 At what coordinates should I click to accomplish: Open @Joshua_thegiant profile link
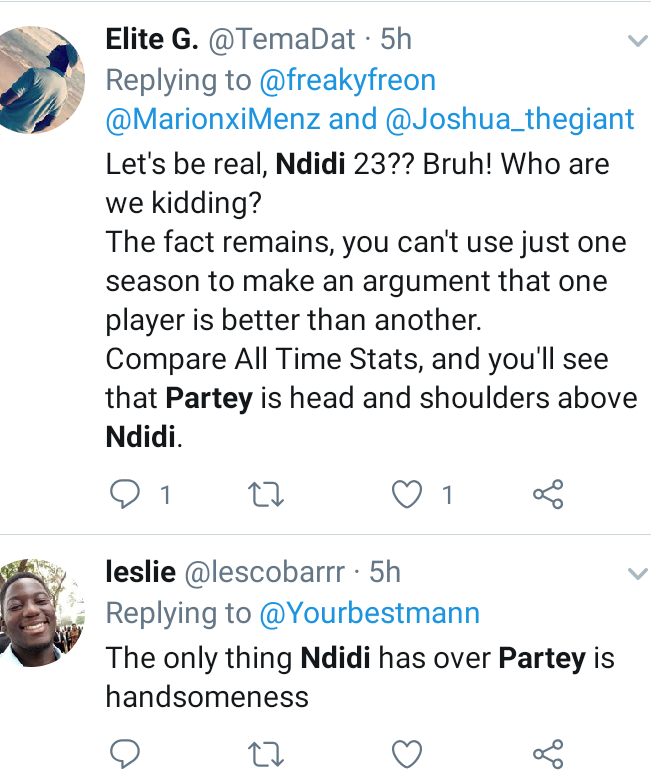click(510, 120)
